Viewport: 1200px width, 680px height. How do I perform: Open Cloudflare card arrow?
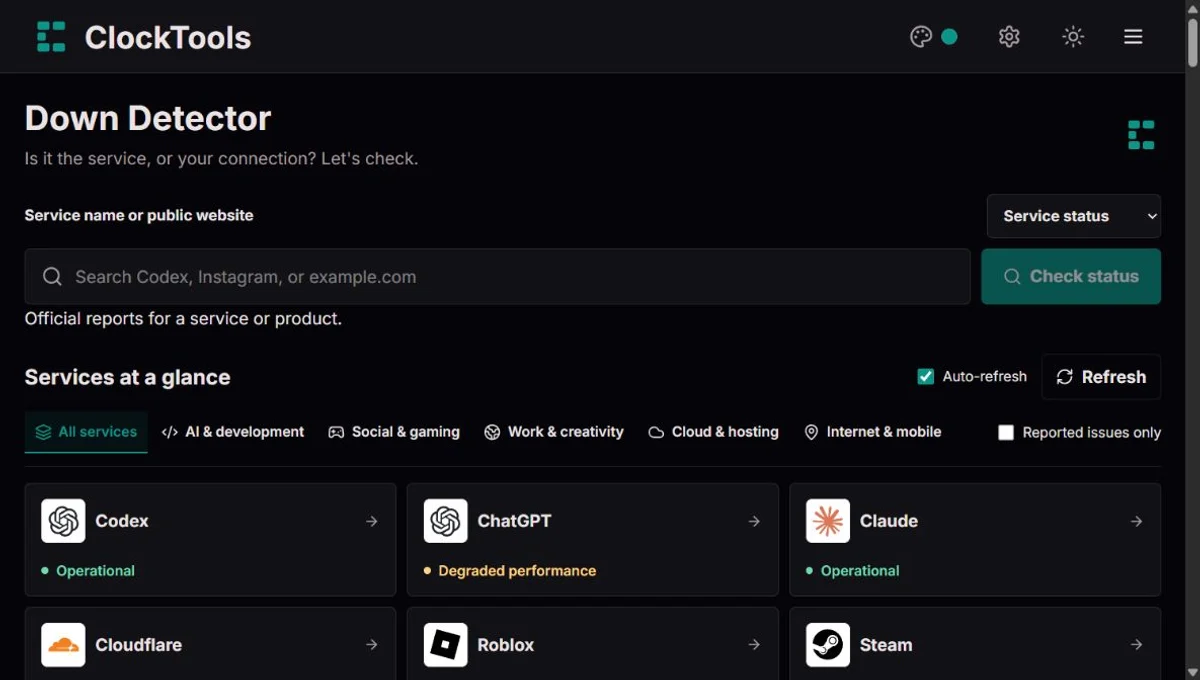pos(372,645)
